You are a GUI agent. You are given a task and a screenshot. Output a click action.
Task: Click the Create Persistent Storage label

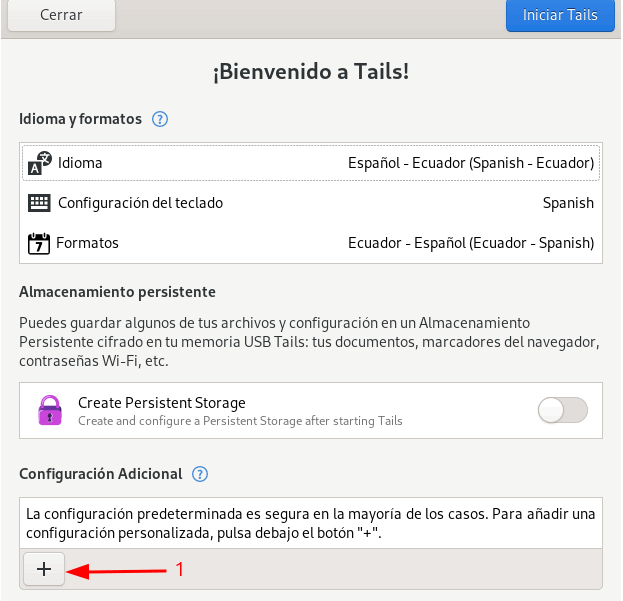click(x=162, y=403)
